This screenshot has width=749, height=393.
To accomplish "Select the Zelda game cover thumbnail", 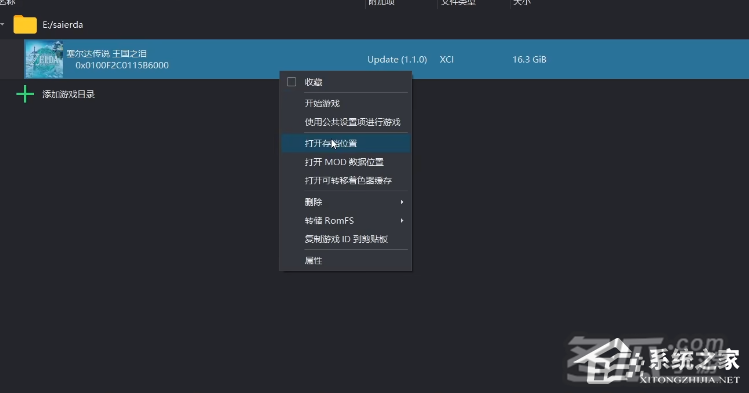I will [x=44, y=59].
